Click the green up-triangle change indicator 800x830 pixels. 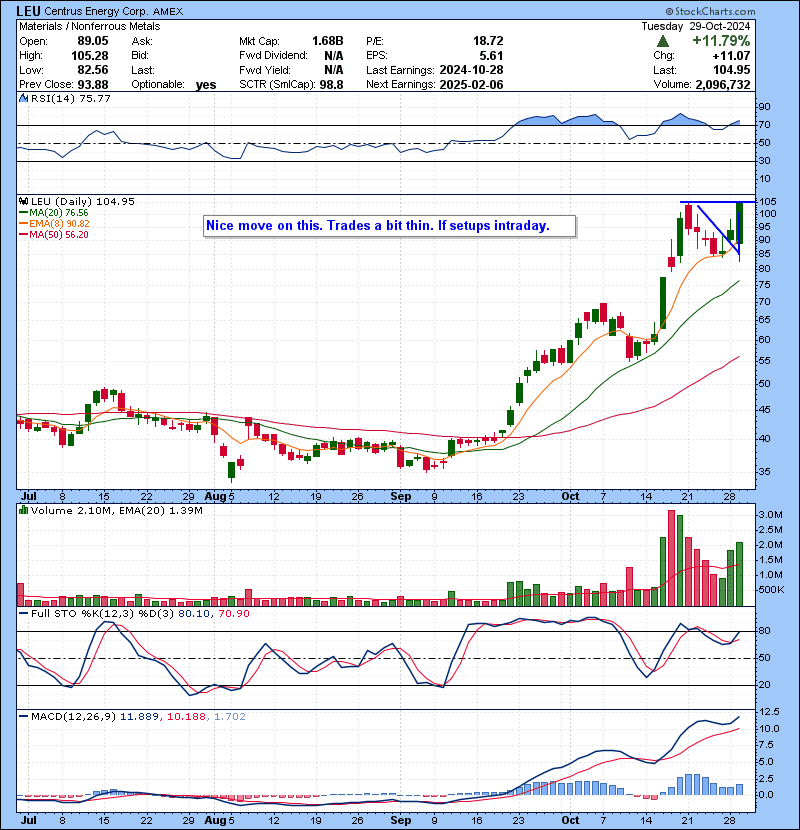pyautogui.click(x=662, y=41)
